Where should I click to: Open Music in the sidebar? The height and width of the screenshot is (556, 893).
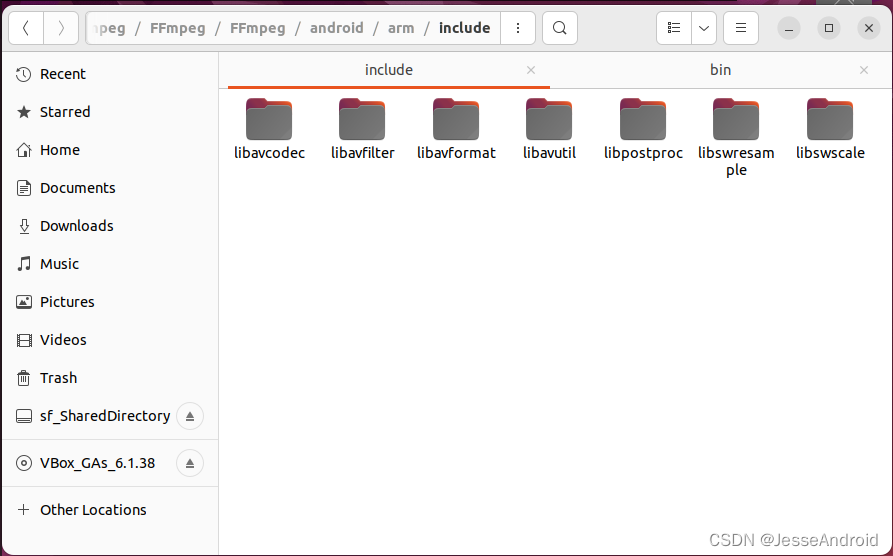pos(110,264)
